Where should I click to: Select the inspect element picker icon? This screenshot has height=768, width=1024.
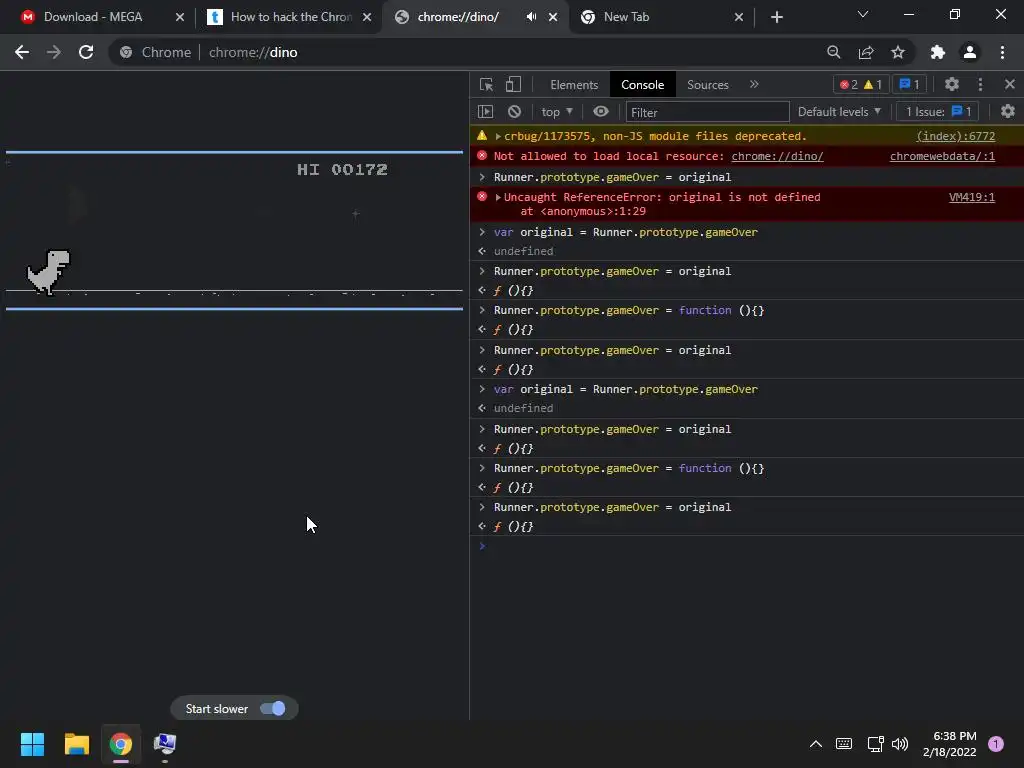coord(486,84)
